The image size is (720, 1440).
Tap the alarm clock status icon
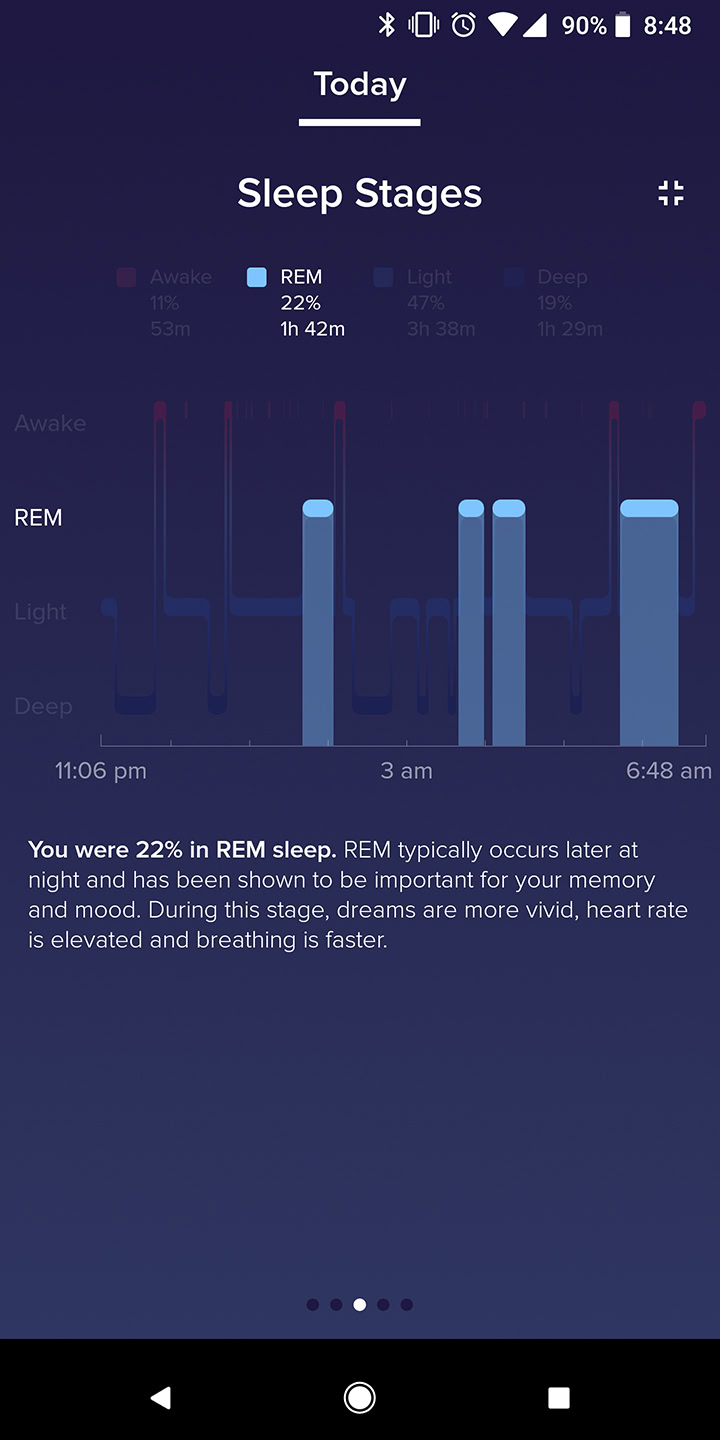pyautogui.click(x=464, y=25)
